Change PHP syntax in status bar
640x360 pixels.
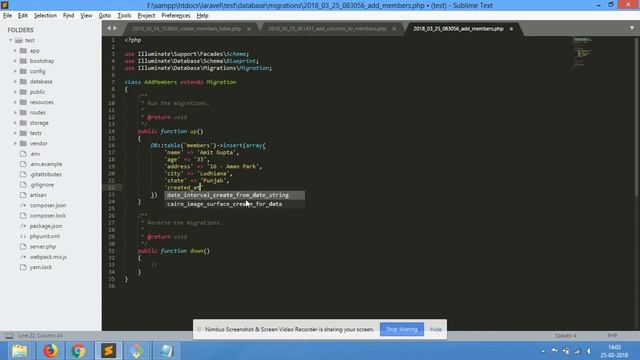612,336
